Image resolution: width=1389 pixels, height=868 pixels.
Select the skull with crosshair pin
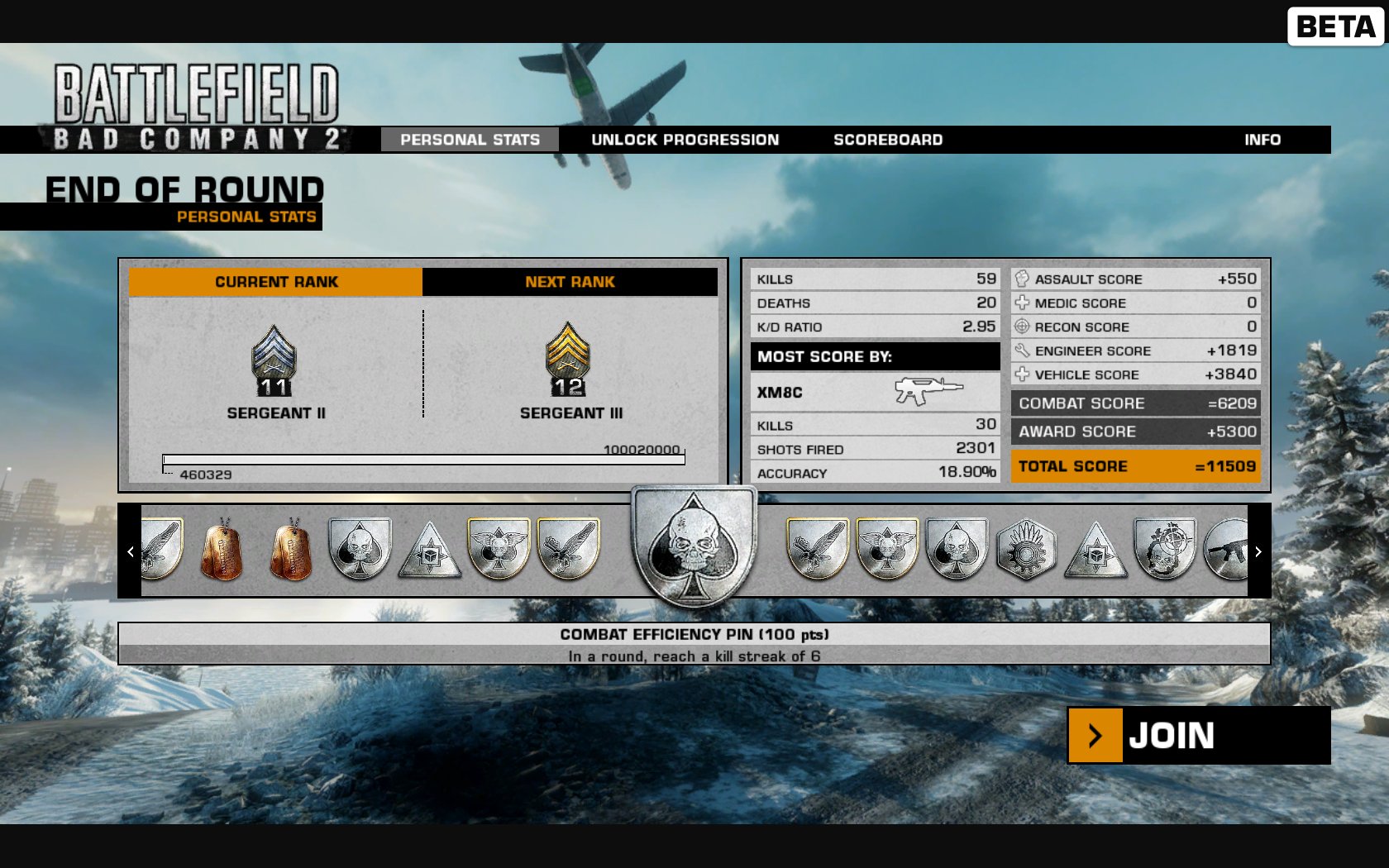point(1165,550)
